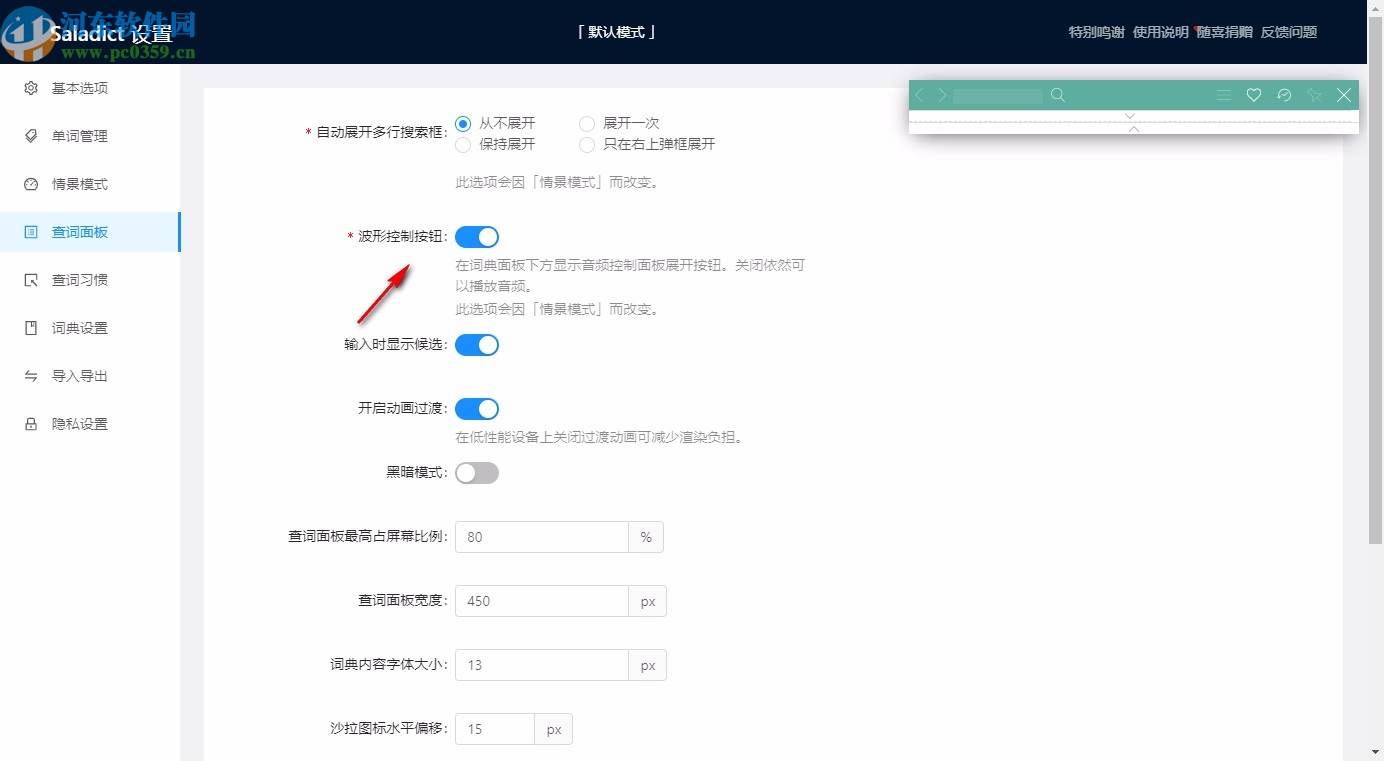Open history via the clock-arrow icon

click(x=1284, y=95)
